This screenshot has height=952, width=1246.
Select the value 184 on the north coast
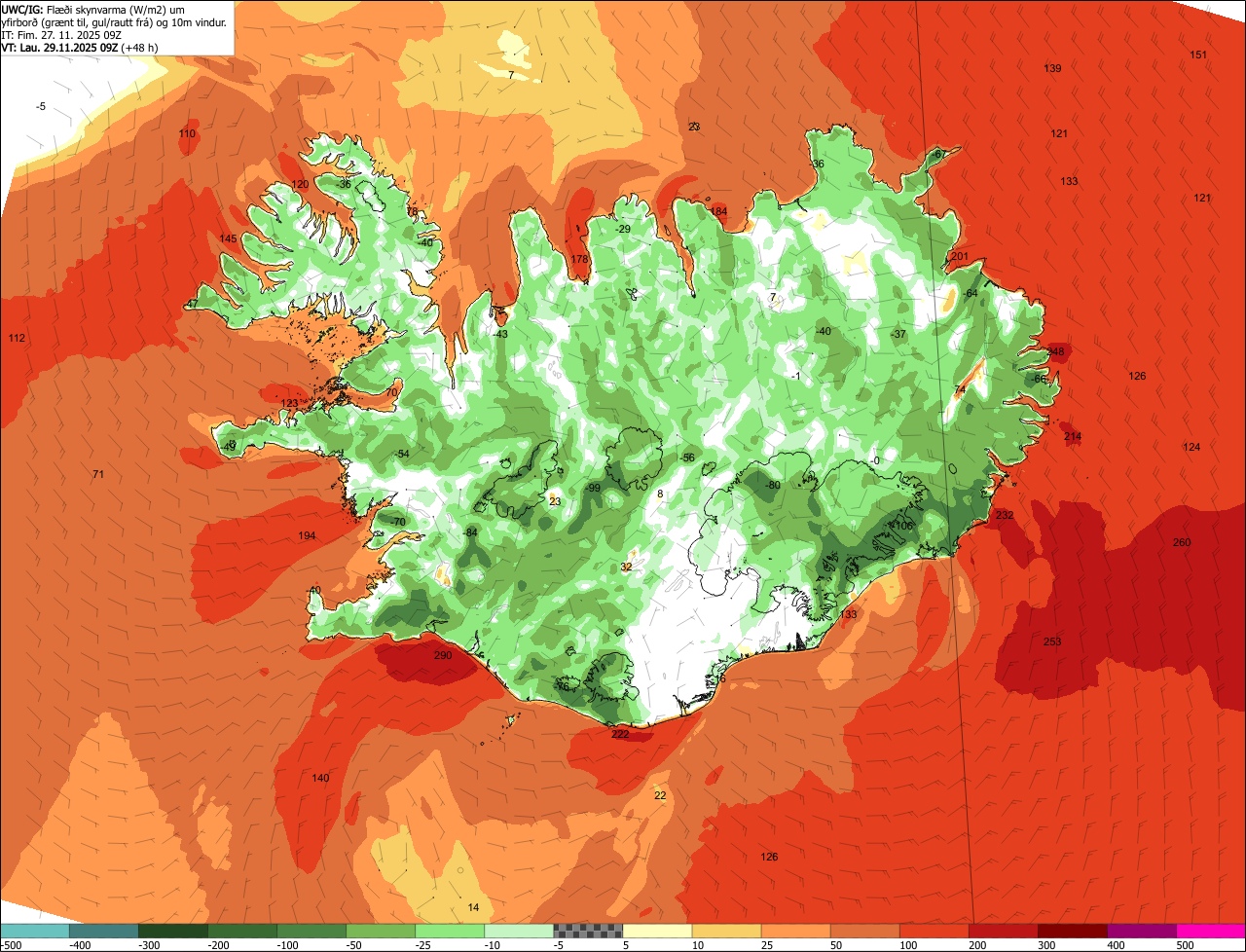point(718,211)
